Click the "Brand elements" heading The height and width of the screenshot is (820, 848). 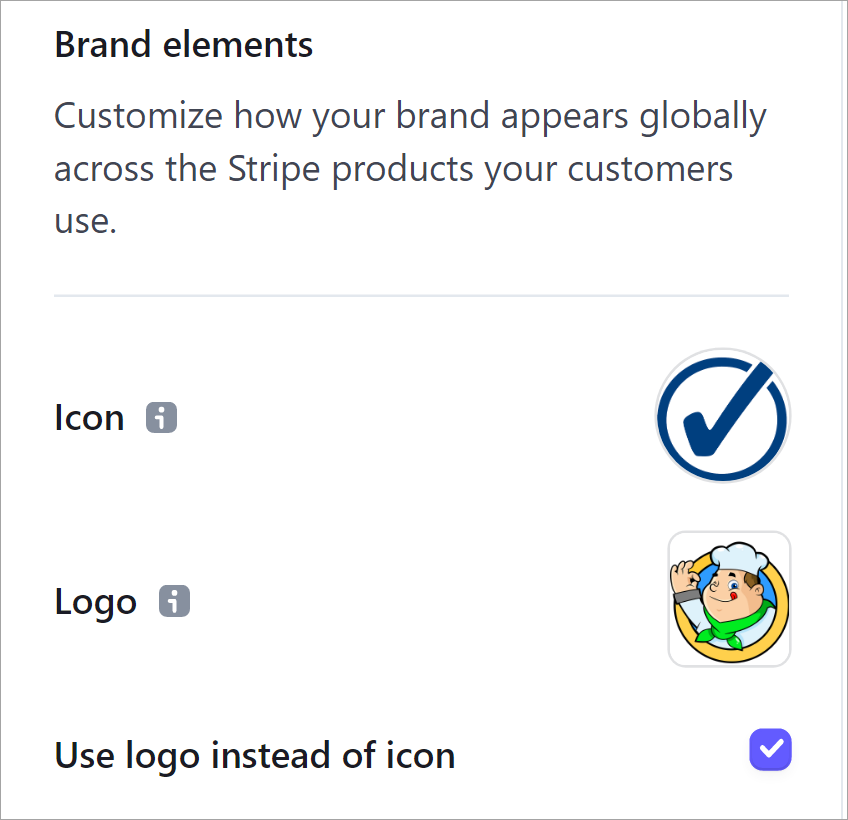click(184, 44)
